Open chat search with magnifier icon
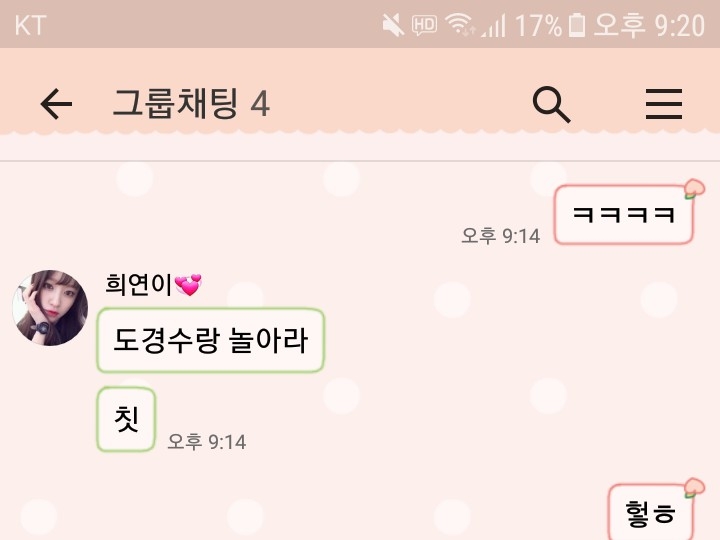Image resolution: width=720 pixels, height=540 pixels. pyautogui.click(x=551, y=104)
